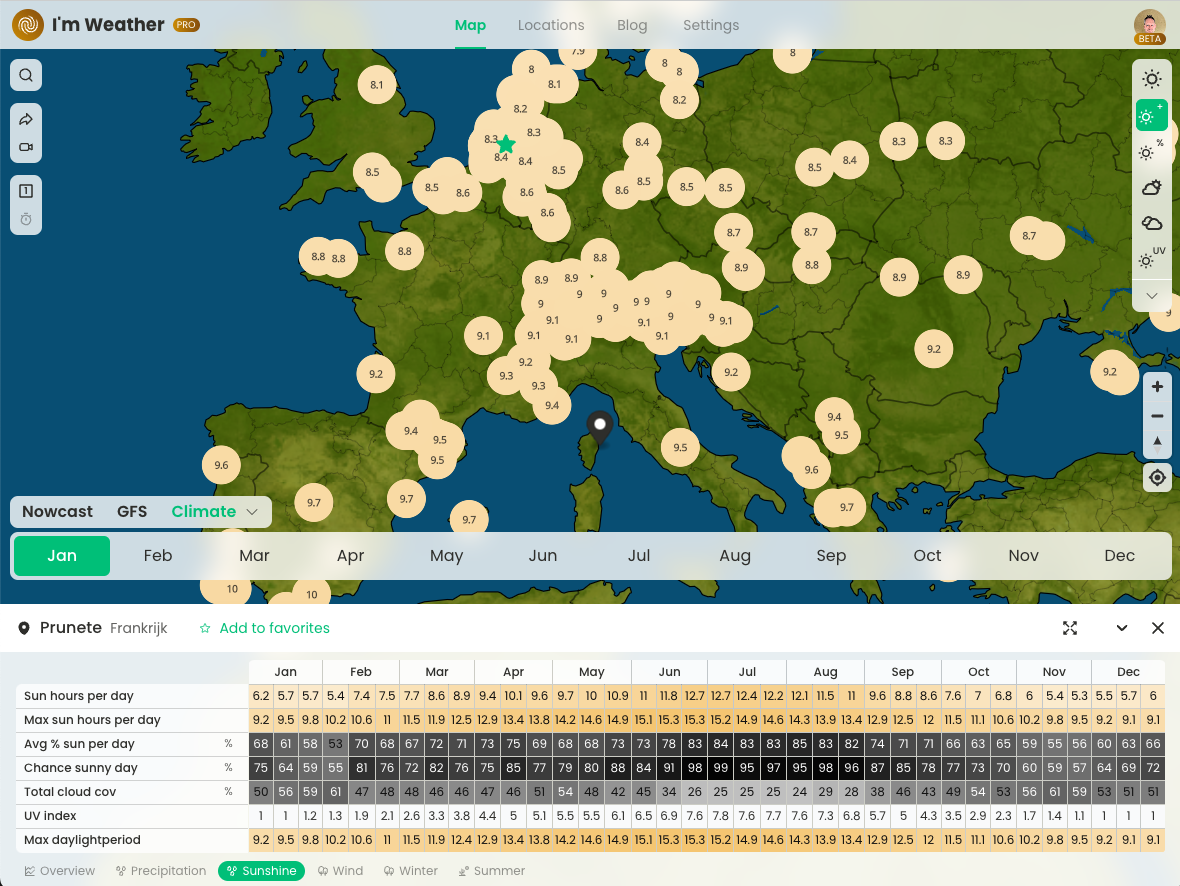Select the UV index weather layer
This screenshot has height=886, width=1180.
pos(1151,260)
